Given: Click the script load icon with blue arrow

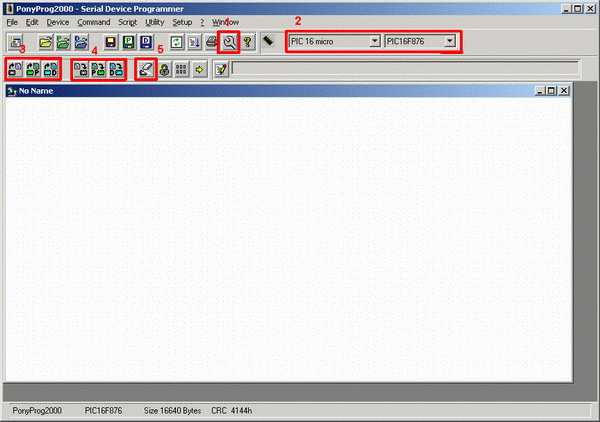Looking at the screenshot, I should [194, 42].
